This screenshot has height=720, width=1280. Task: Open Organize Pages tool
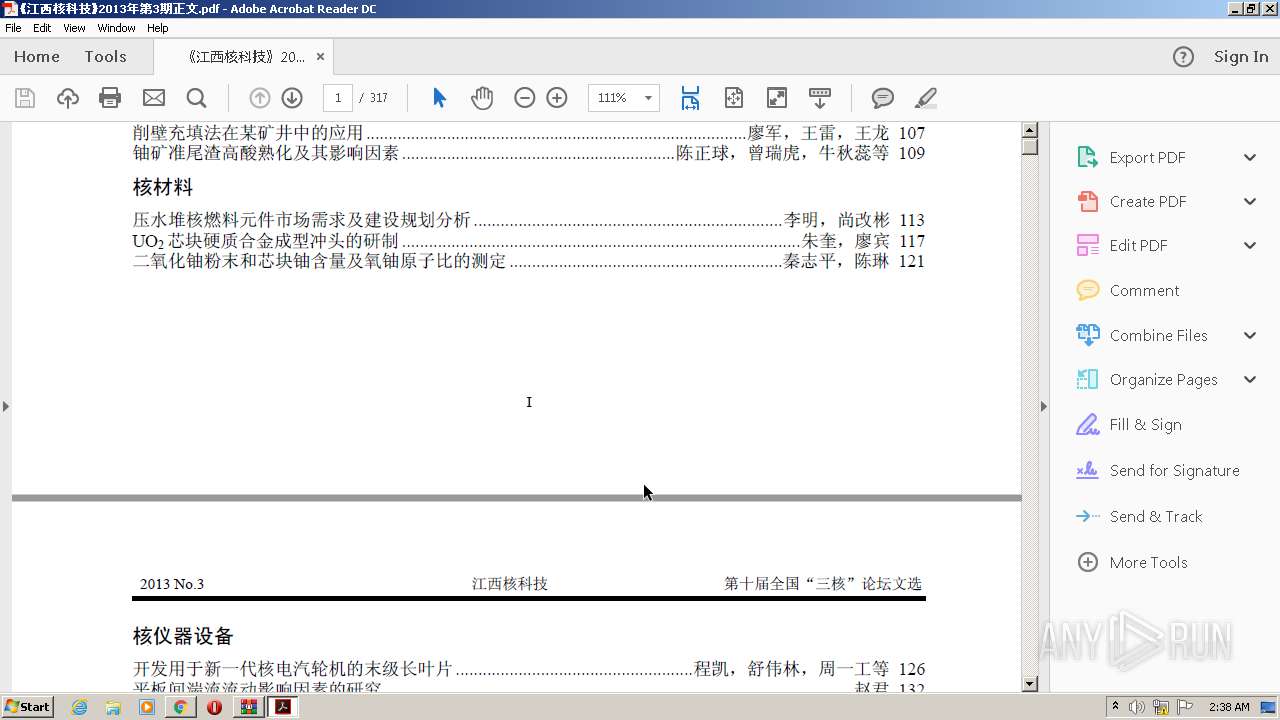pyautogui.click(x=1163, y=379)
